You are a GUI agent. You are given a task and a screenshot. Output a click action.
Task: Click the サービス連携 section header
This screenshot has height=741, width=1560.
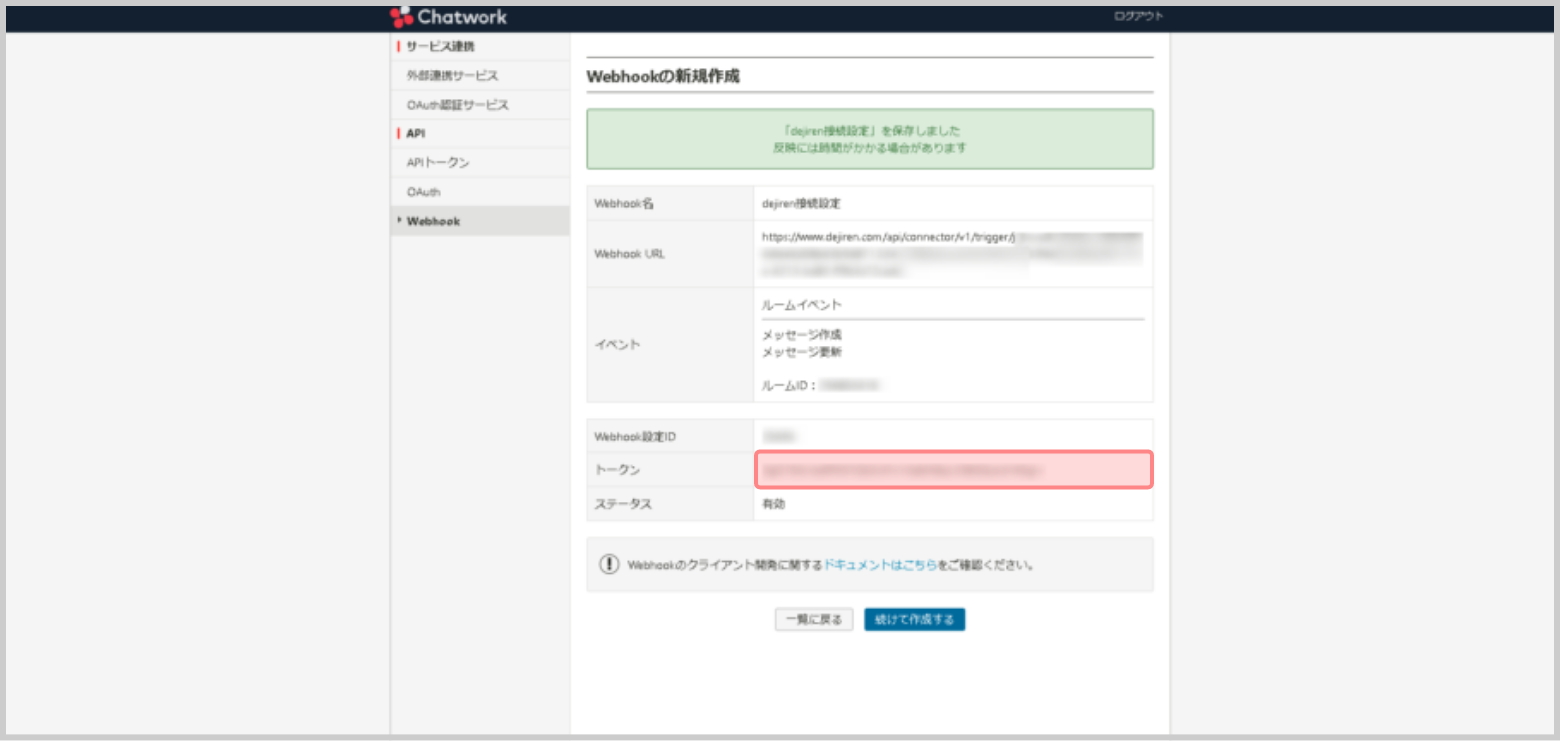[x=440, y=46]
